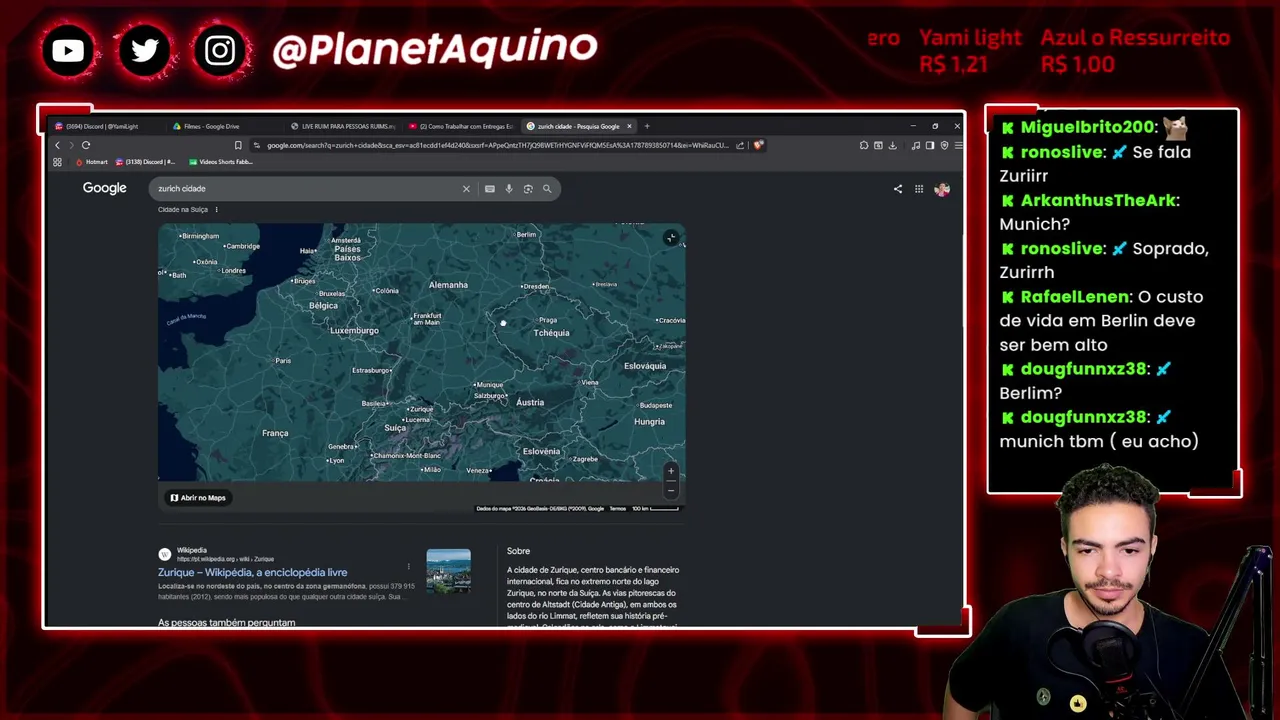Screen dimensions: 1280x720
Task: Zoom in on the map
Action: click(x=671, y=471)
